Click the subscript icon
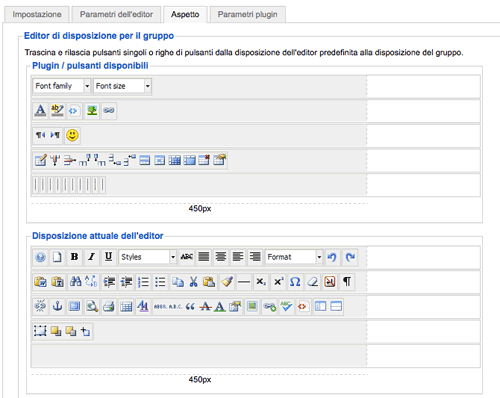500x398 pixels. pyautogui.click(x=261, y=282)
